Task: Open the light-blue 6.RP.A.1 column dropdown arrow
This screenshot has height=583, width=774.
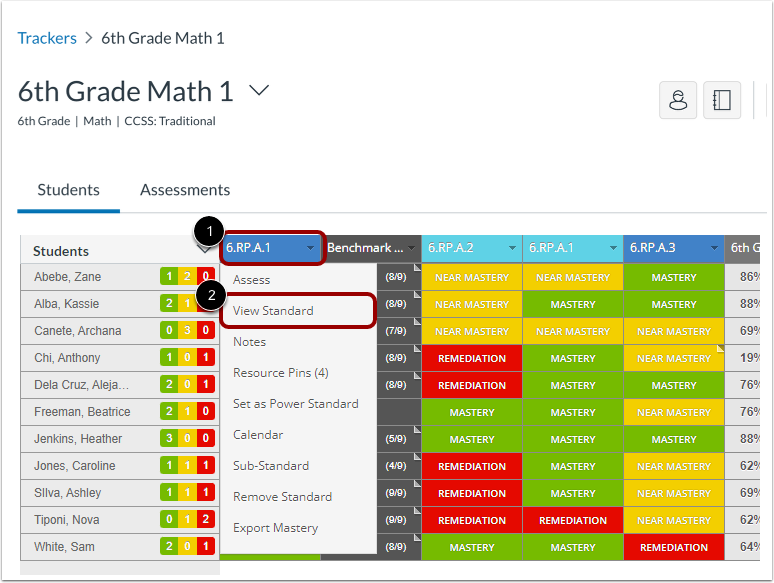Action: 613,248
